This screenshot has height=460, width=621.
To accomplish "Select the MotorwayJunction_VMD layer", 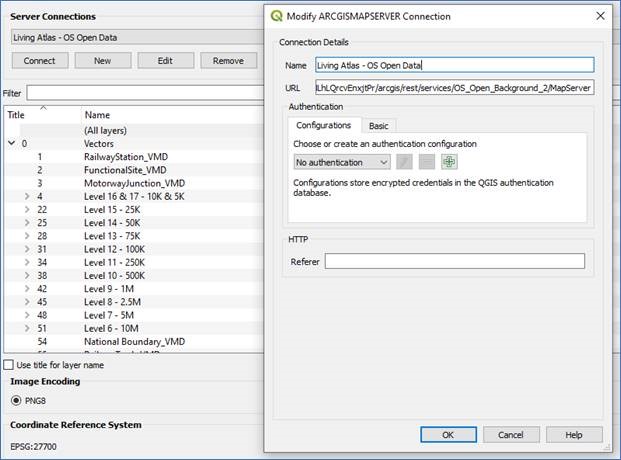I will coord(135,183).
